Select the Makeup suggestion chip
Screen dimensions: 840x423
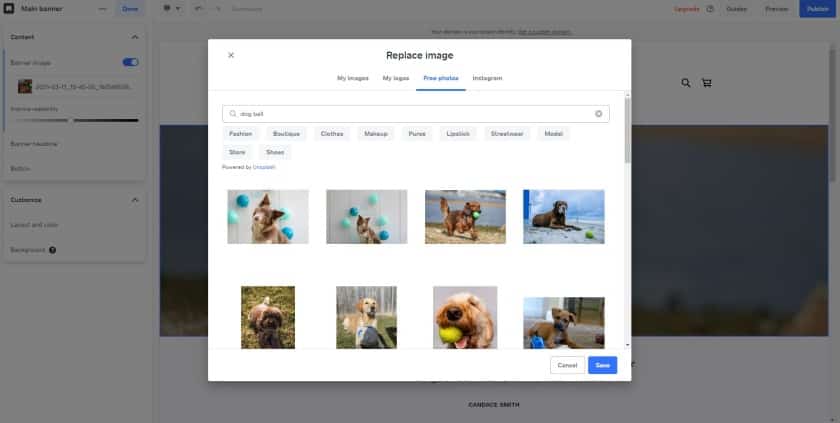pos(376,134)
